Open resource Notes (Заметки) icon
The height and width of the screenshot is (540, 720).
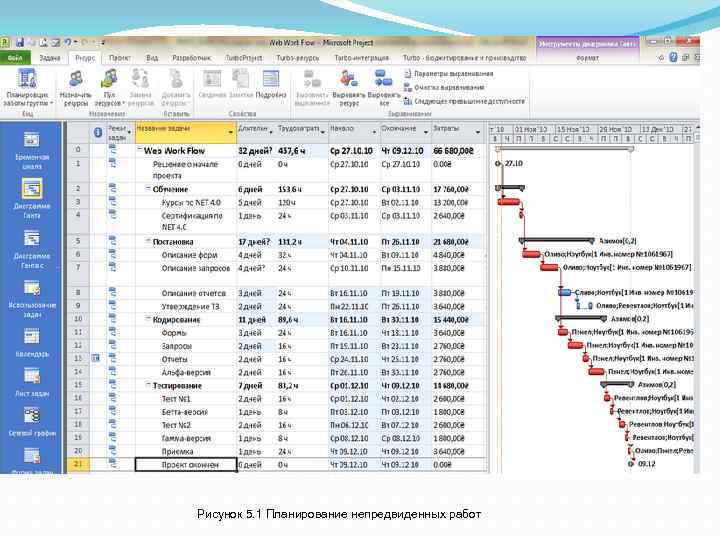point(241,79)
